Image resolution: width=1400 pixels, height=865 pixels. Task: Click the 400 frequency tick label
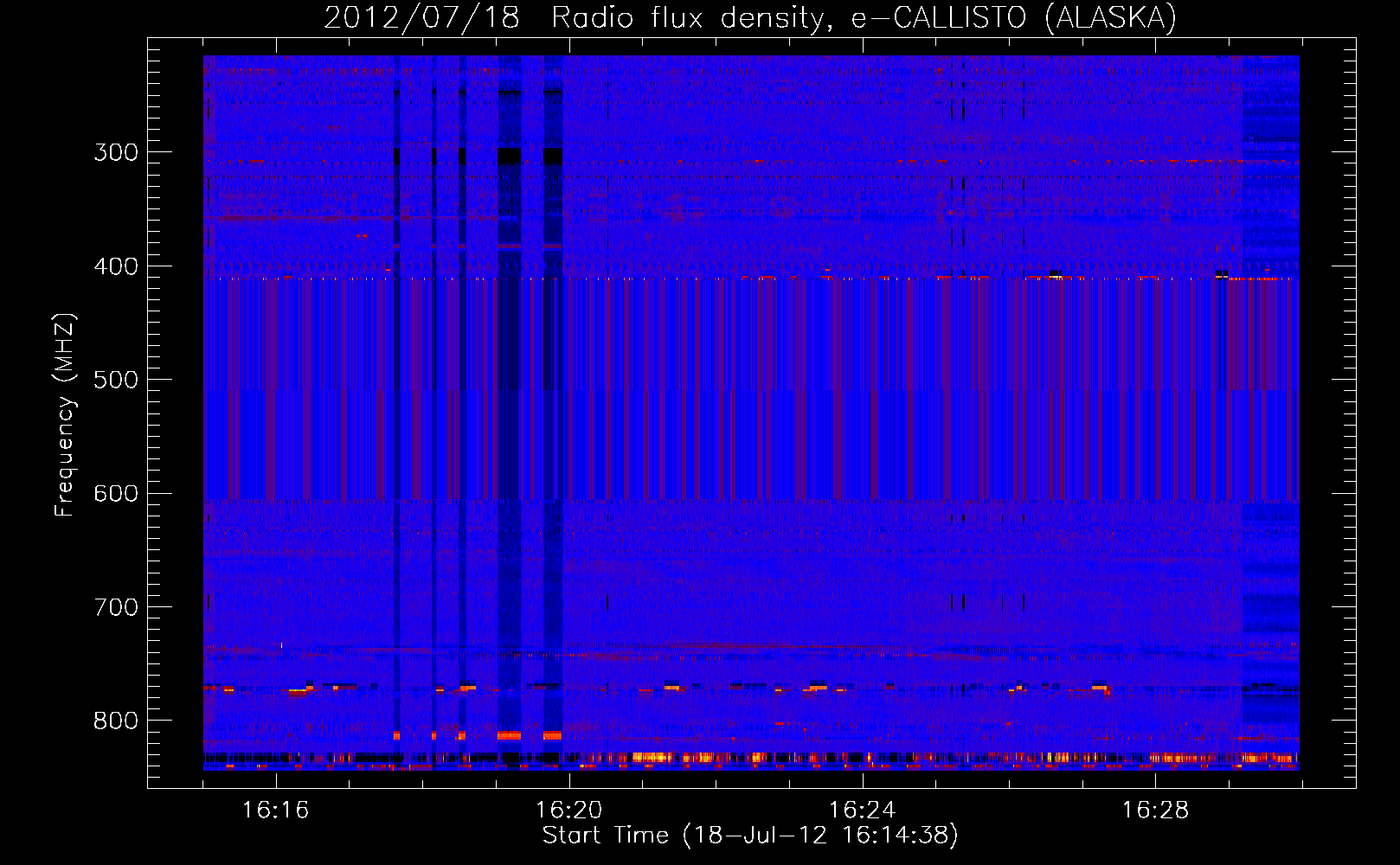click(x=116, y=266)
